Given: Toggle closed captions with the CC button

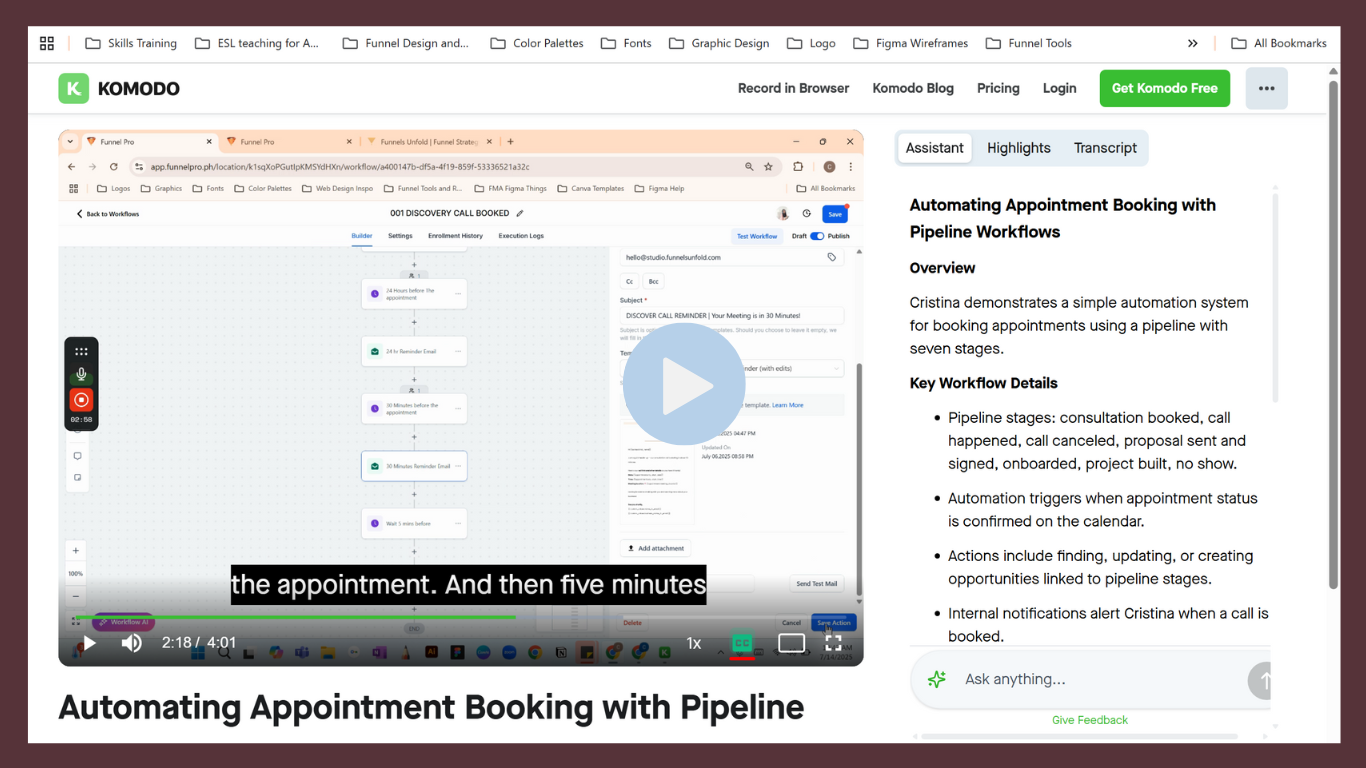Looking at the screenshot, I should pos(741,643).
